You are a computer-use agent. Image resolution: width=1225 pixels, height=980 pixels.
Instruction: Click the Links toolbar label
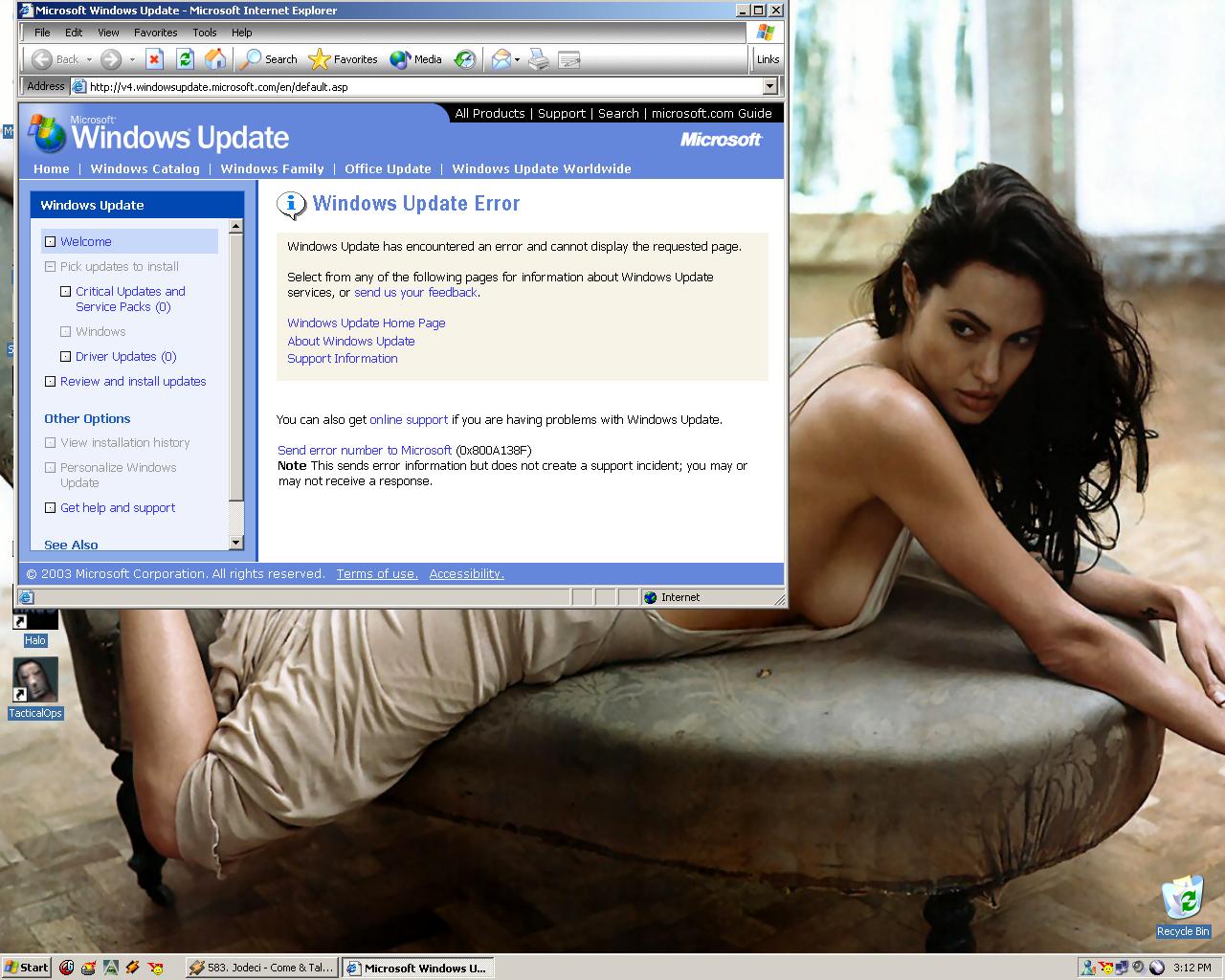point(768,59)
